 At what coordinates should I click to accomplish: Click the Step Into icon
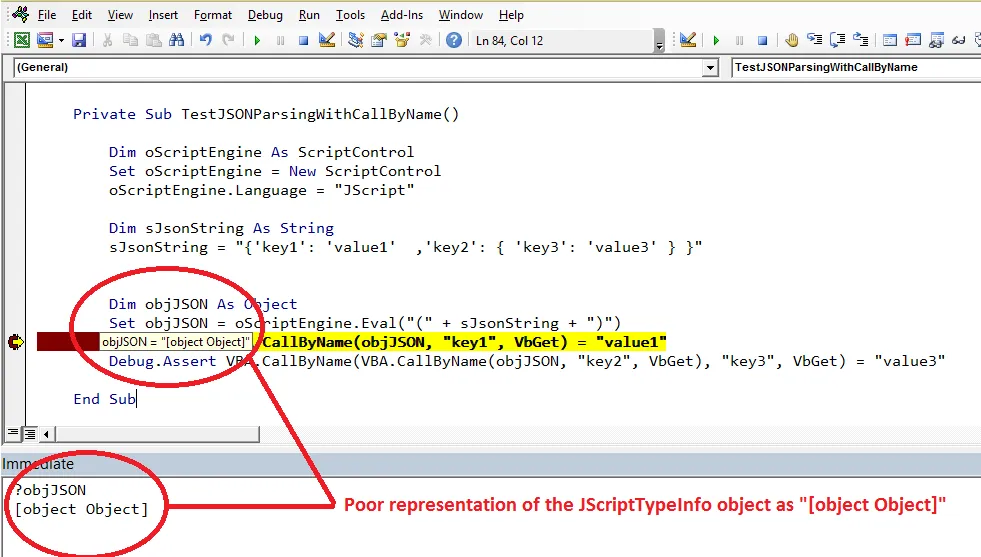click(814, 41)
